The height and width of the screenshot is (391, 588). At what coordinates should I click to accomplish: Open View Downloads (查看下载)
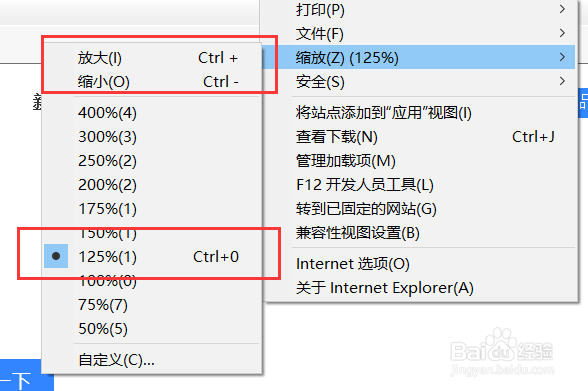point(420,136)
